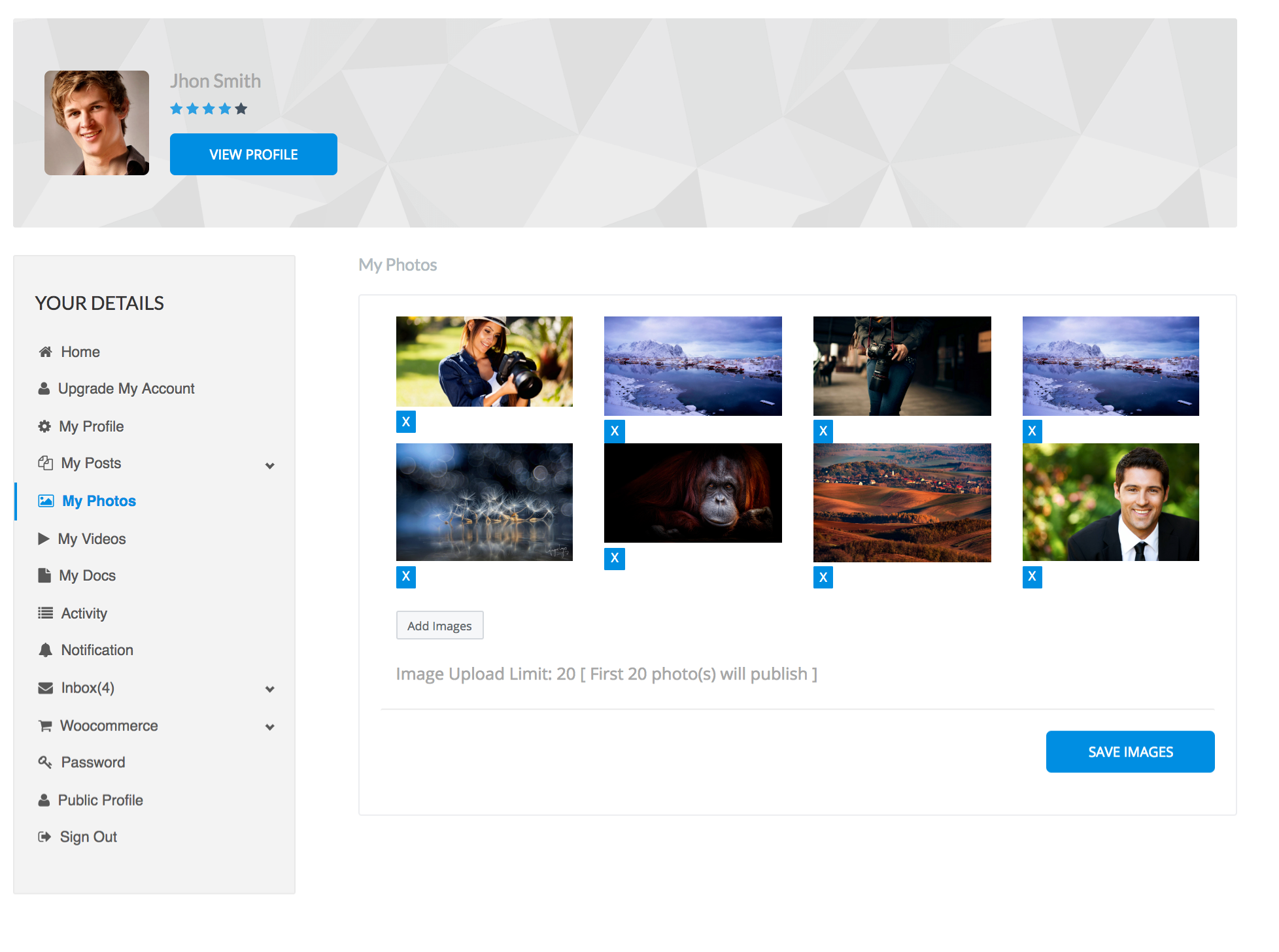
Task: Select the My Videos play icon
Action: pyautogui.click(x=44, y=538)
